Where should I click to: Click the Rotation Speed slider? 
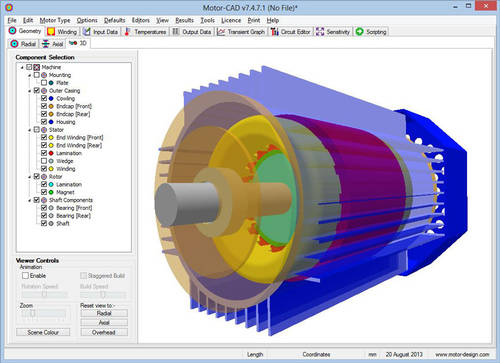[44, 294]
